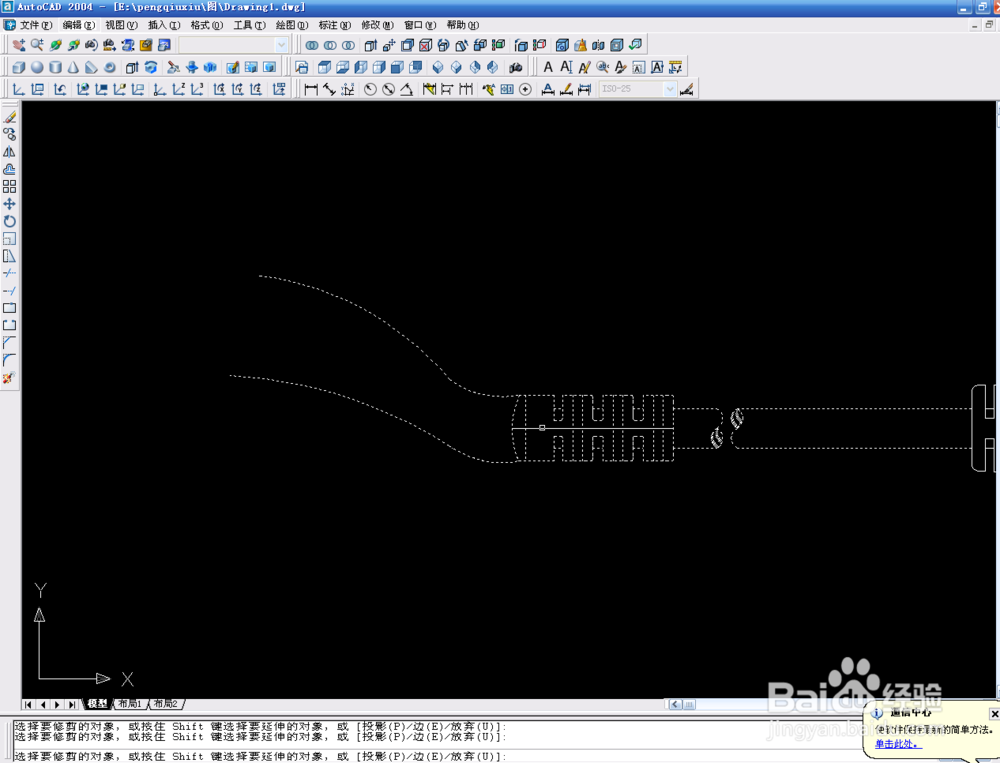
Task: Click the Zoom Realtime magnifier icon
Action: (37, 45)
